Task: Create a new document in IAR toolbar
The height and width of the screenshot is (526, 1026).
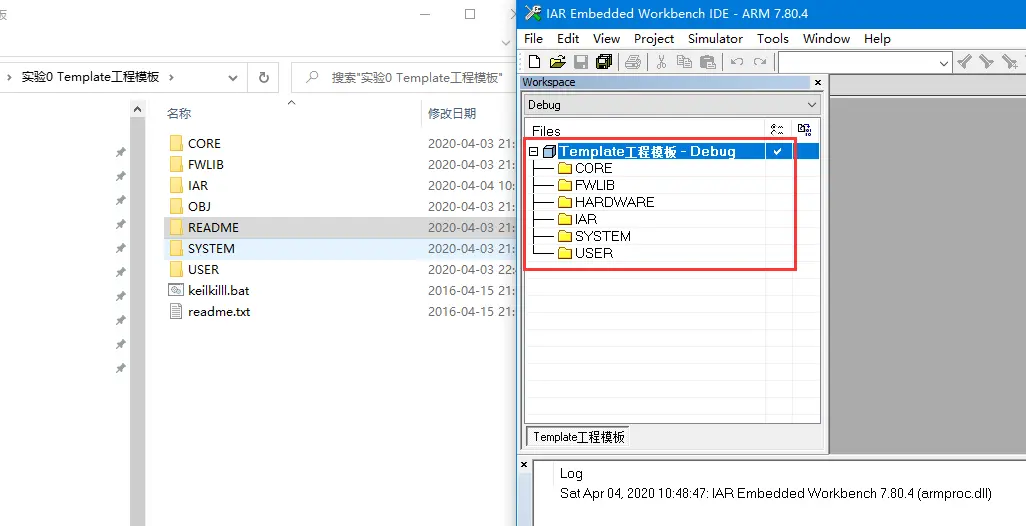Action: pyautogui.click(x=535, y=62)
